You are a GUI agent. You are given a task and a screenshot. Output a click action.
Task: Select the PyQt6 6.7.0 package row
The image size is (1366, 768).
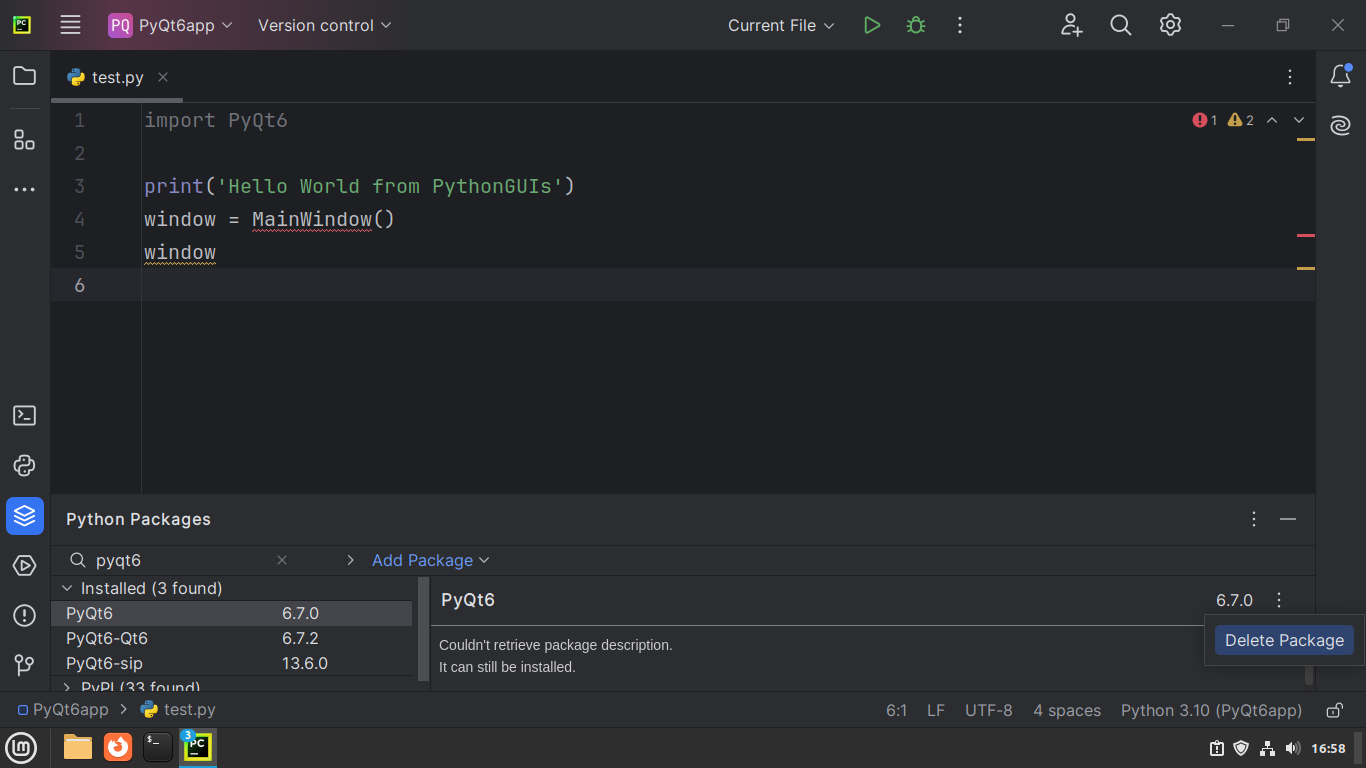(232, 613)
